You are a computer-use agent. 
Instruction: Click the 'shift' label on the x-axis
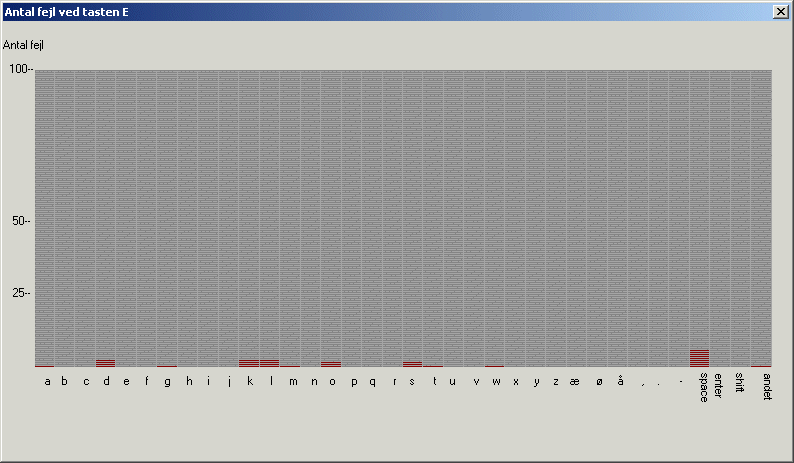tap(739, 383)
